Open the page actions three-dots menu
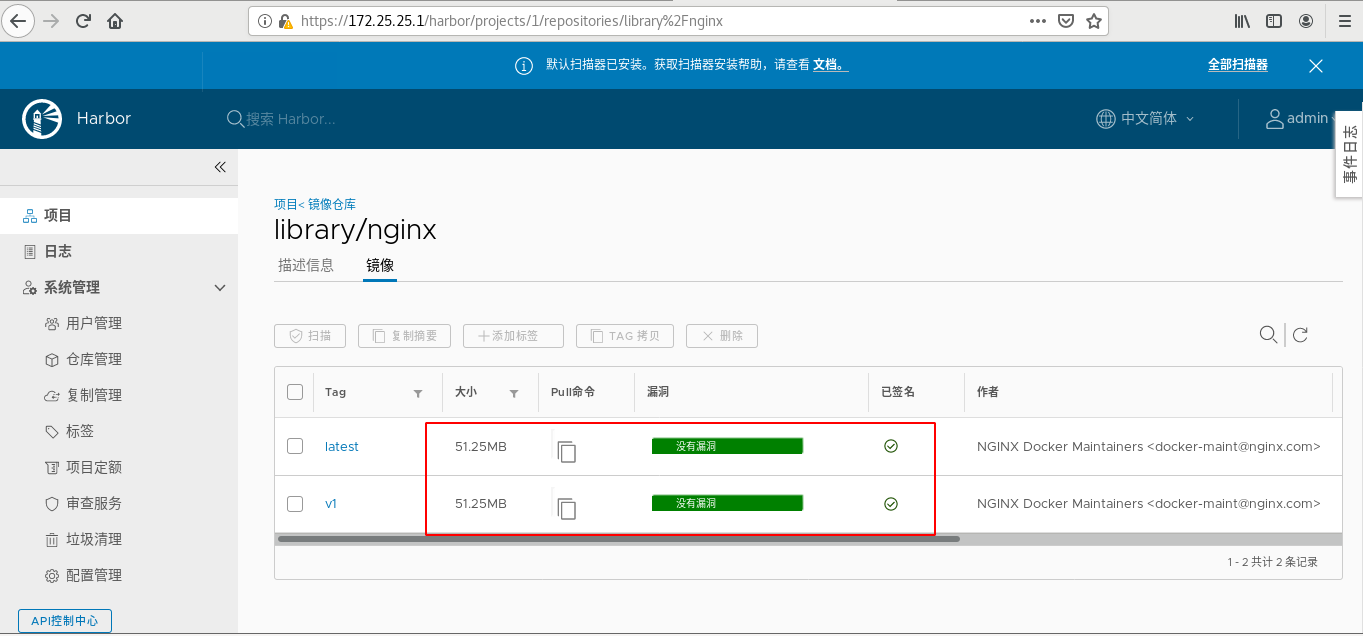Image resolution: width=1363 pixels, height=636 pixels. pyautogui.click(x=1038, y=20)
